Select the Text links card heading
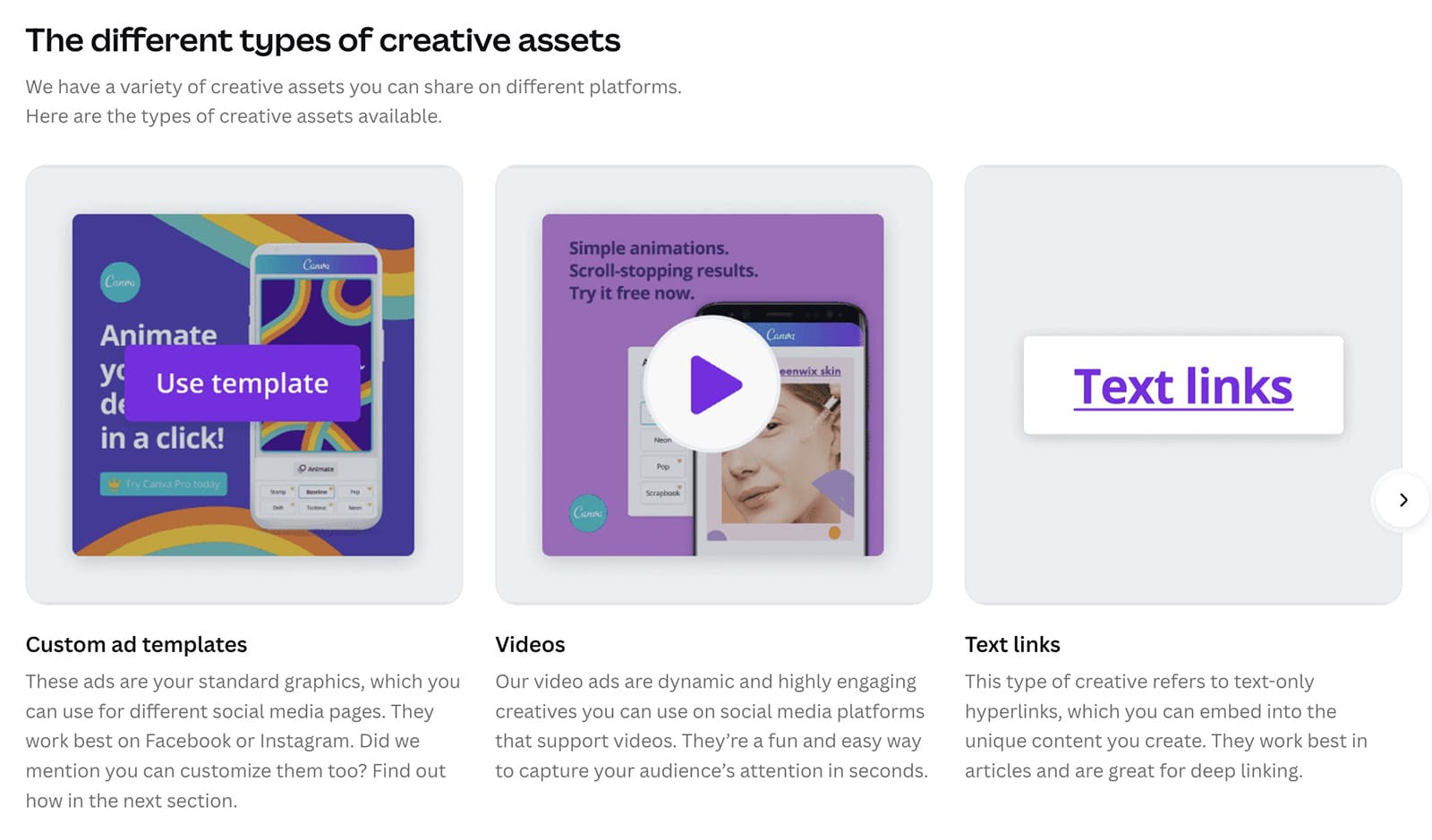 point(1012,644)
